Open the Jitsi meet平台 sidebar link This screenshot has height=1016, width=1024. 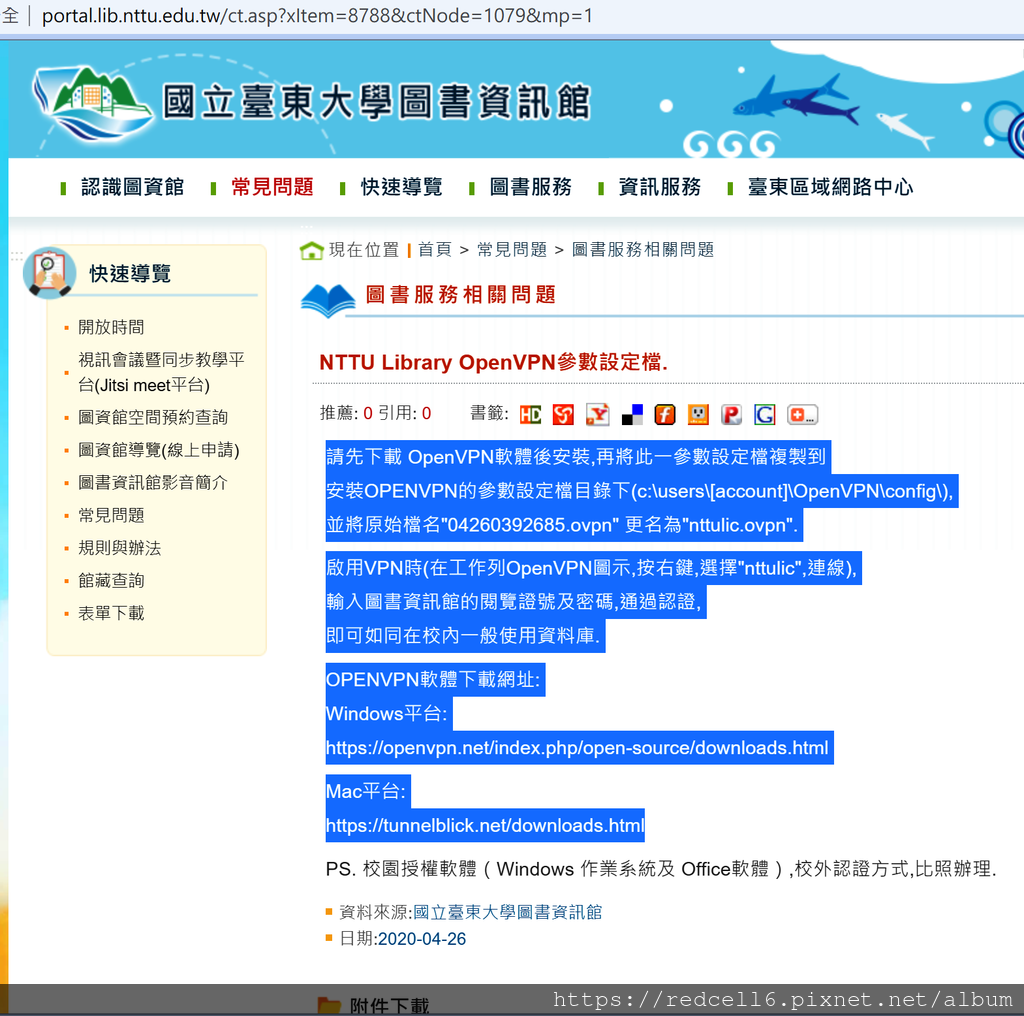(x=161, y=372)
